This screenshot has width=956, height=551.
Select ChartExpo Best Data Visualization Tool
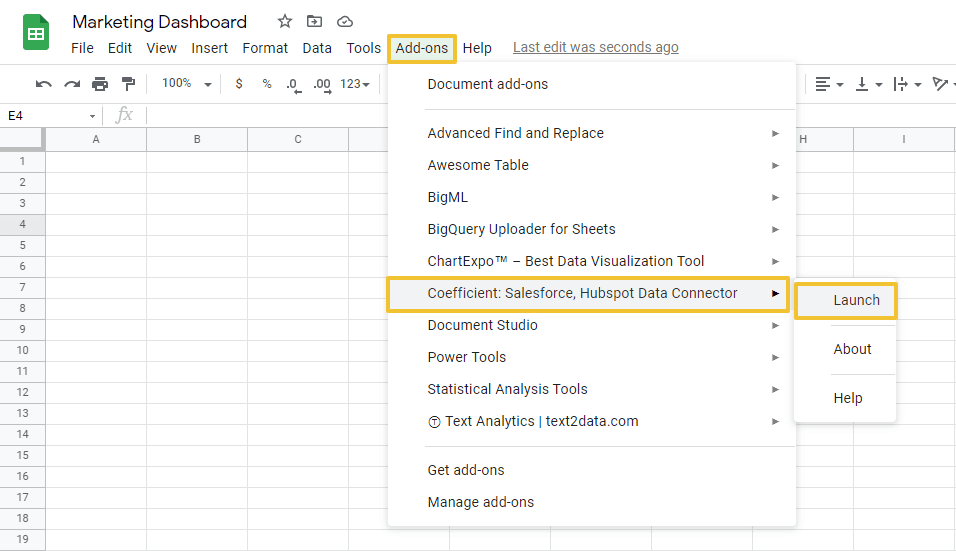click(591, 261)
